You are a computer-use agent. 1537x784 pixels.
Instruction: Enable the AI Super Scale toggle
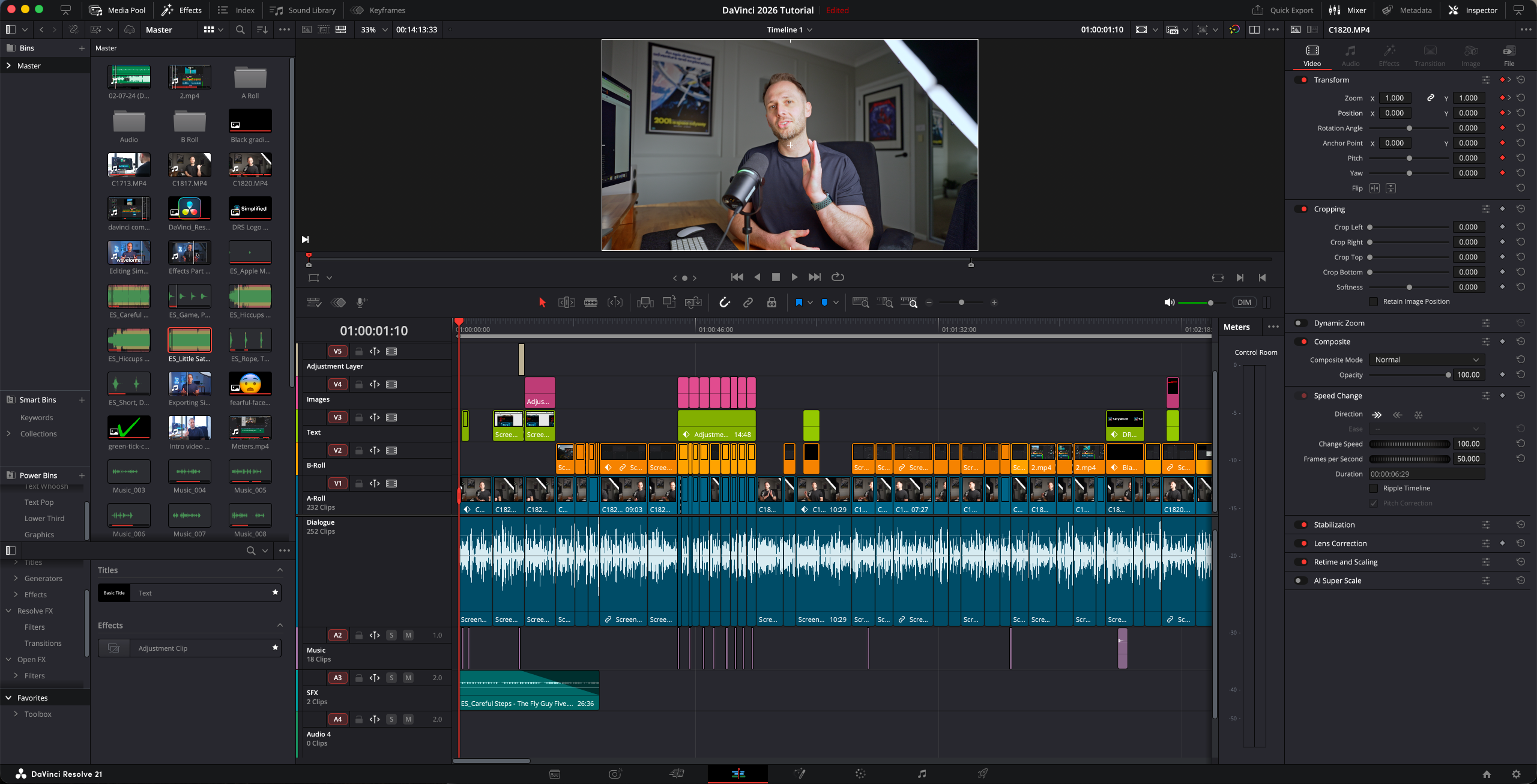pos(1301,580)
